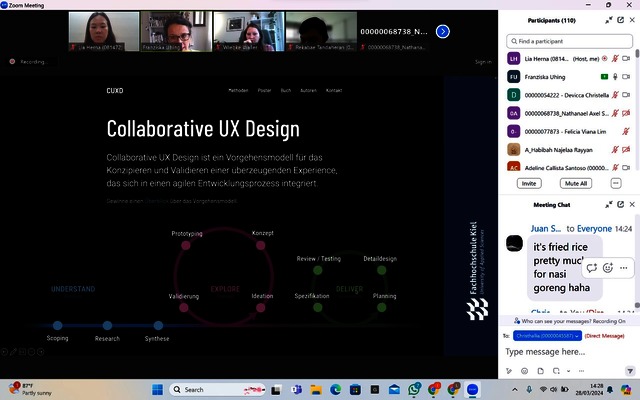
Task: Toggle Devicca Christella's video icon
Action: pos(626,95)
